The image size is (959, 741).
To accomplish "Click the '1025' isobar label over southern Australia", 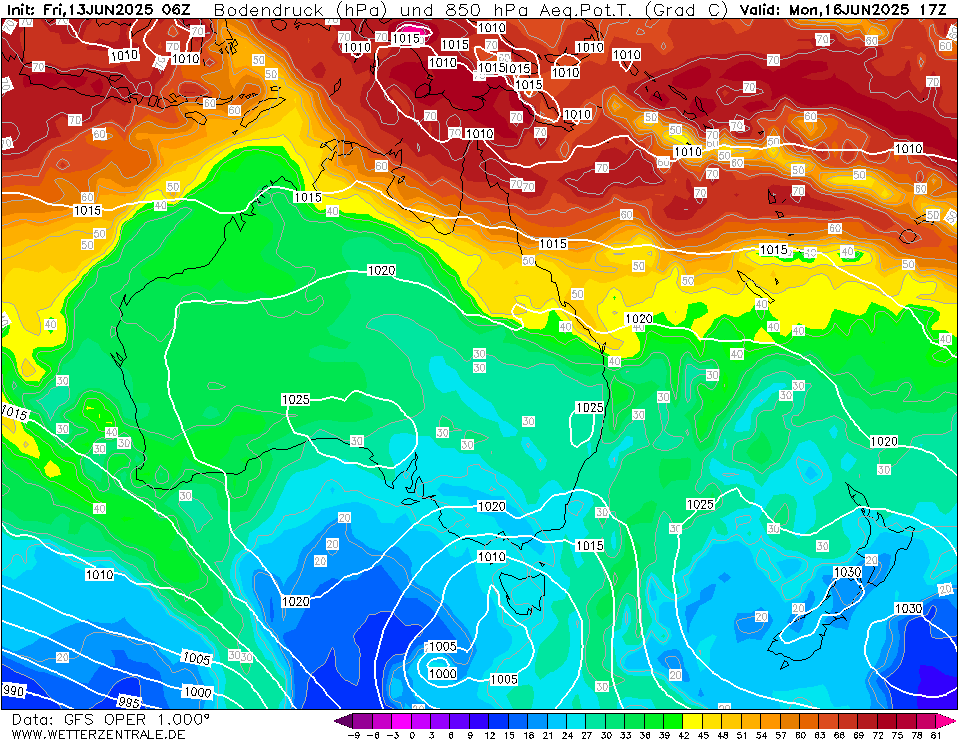I will coord(295,399).
